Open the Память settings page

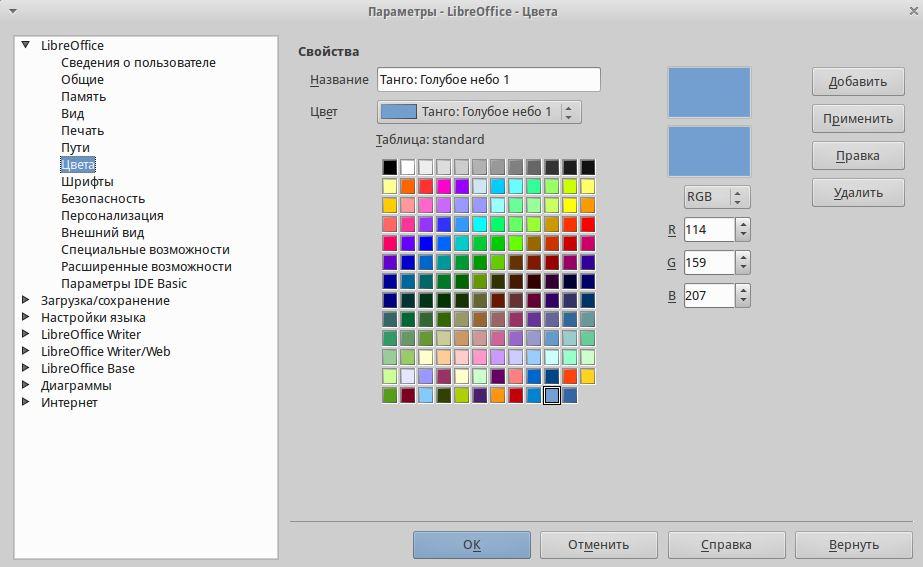pyautogui.click(x=84, y=97)
